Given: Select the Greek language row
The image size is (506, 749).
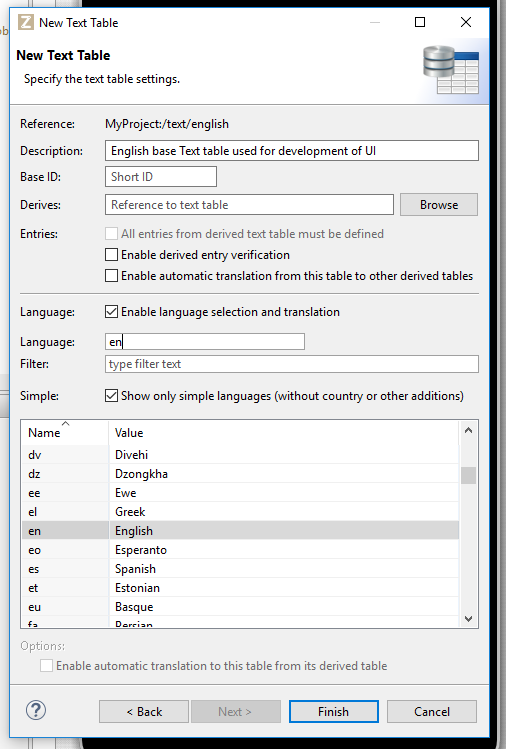Looking at the screenshot, I should tap(240, 512).
